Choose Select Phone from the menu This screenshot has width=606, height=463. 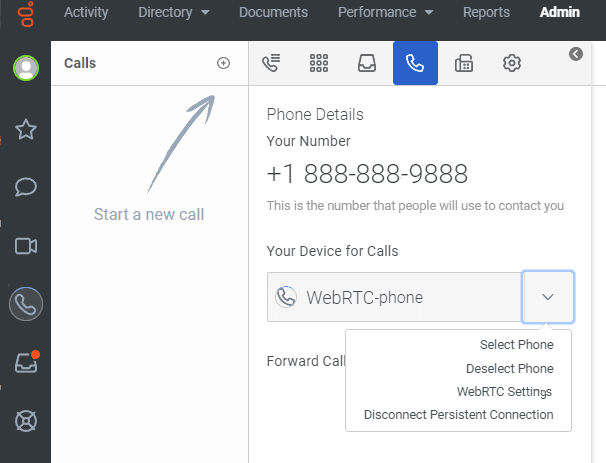pyautogui.click(x=516, y=345)
